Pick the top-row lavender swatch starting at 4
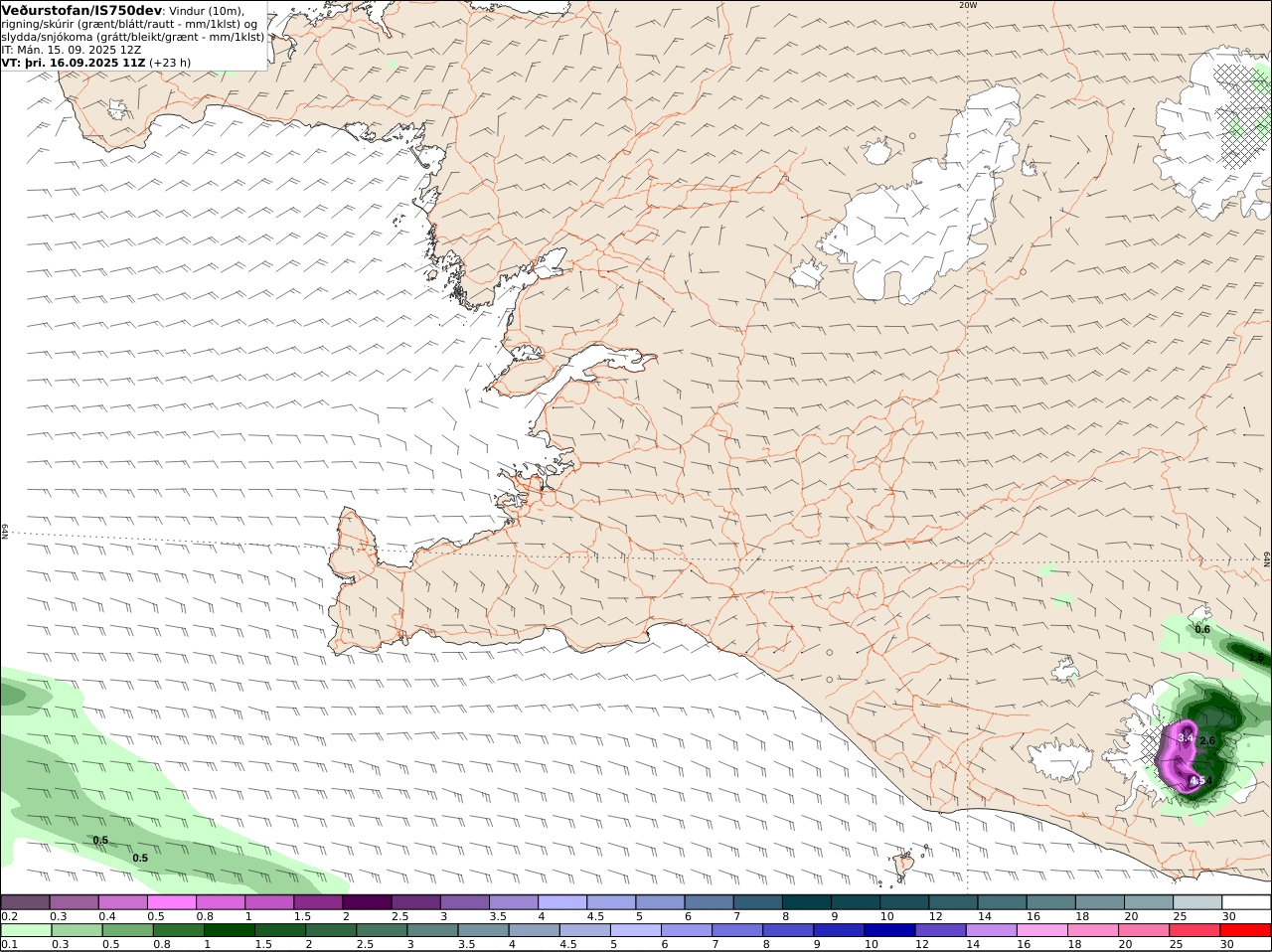 tap(561, 901)
